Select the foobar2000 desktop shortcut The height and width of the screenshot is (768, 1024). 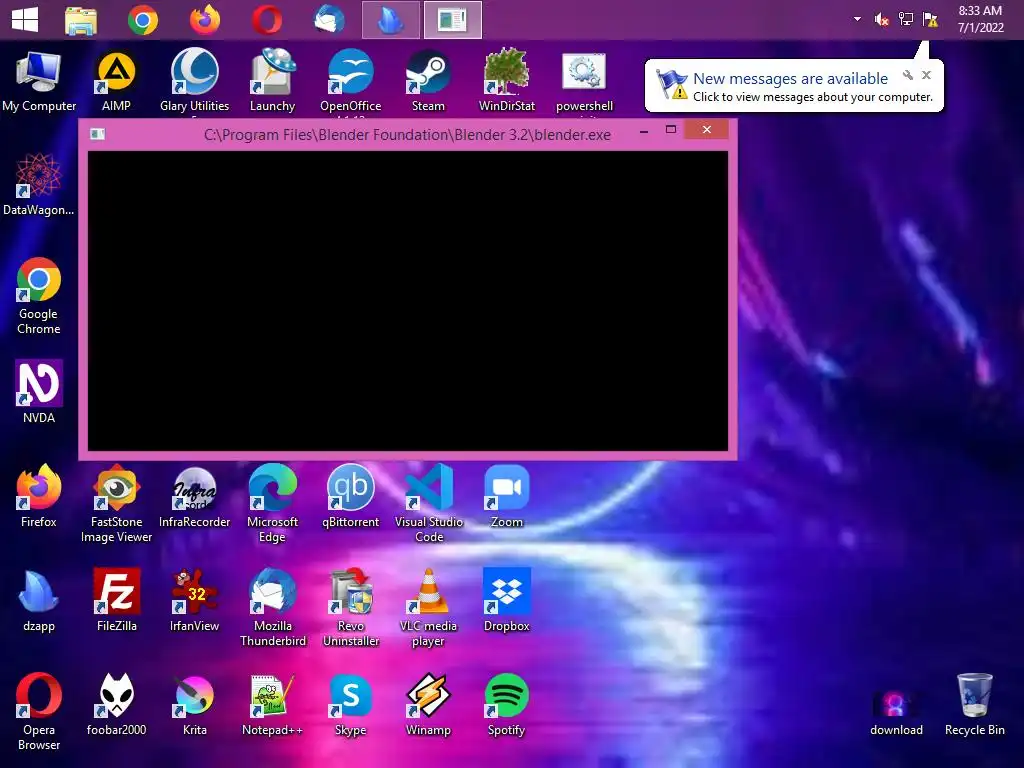click(116, 704)
